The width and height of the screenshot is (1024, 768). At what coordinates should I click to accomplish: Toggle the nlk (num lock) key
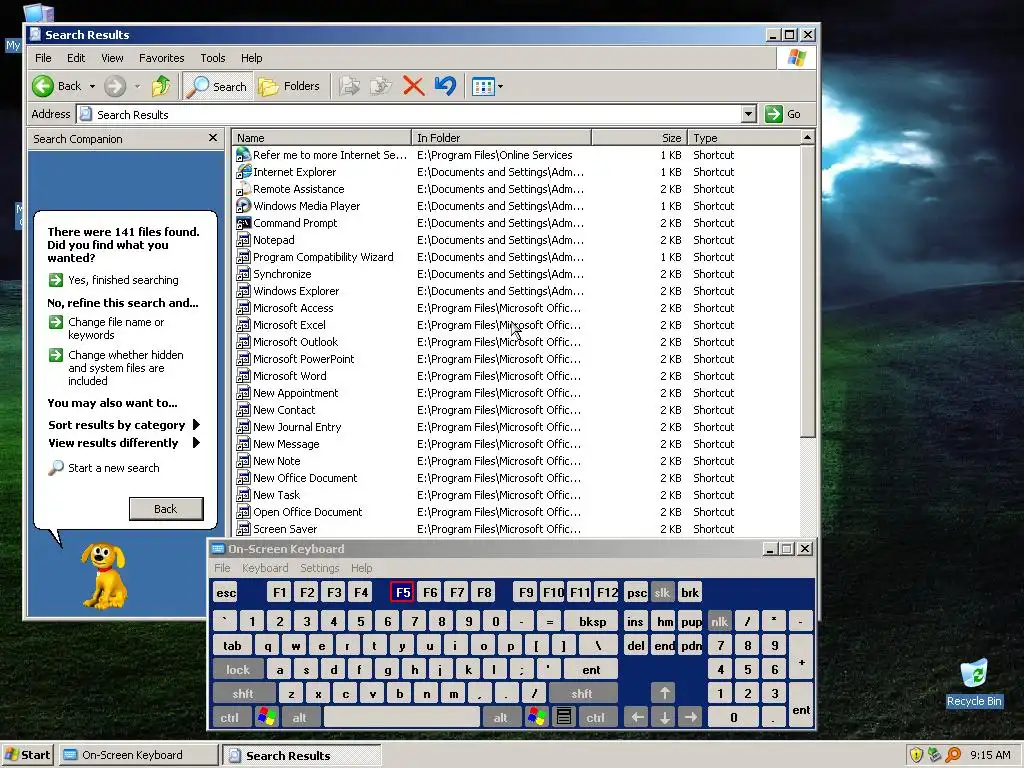coord(719,622)
